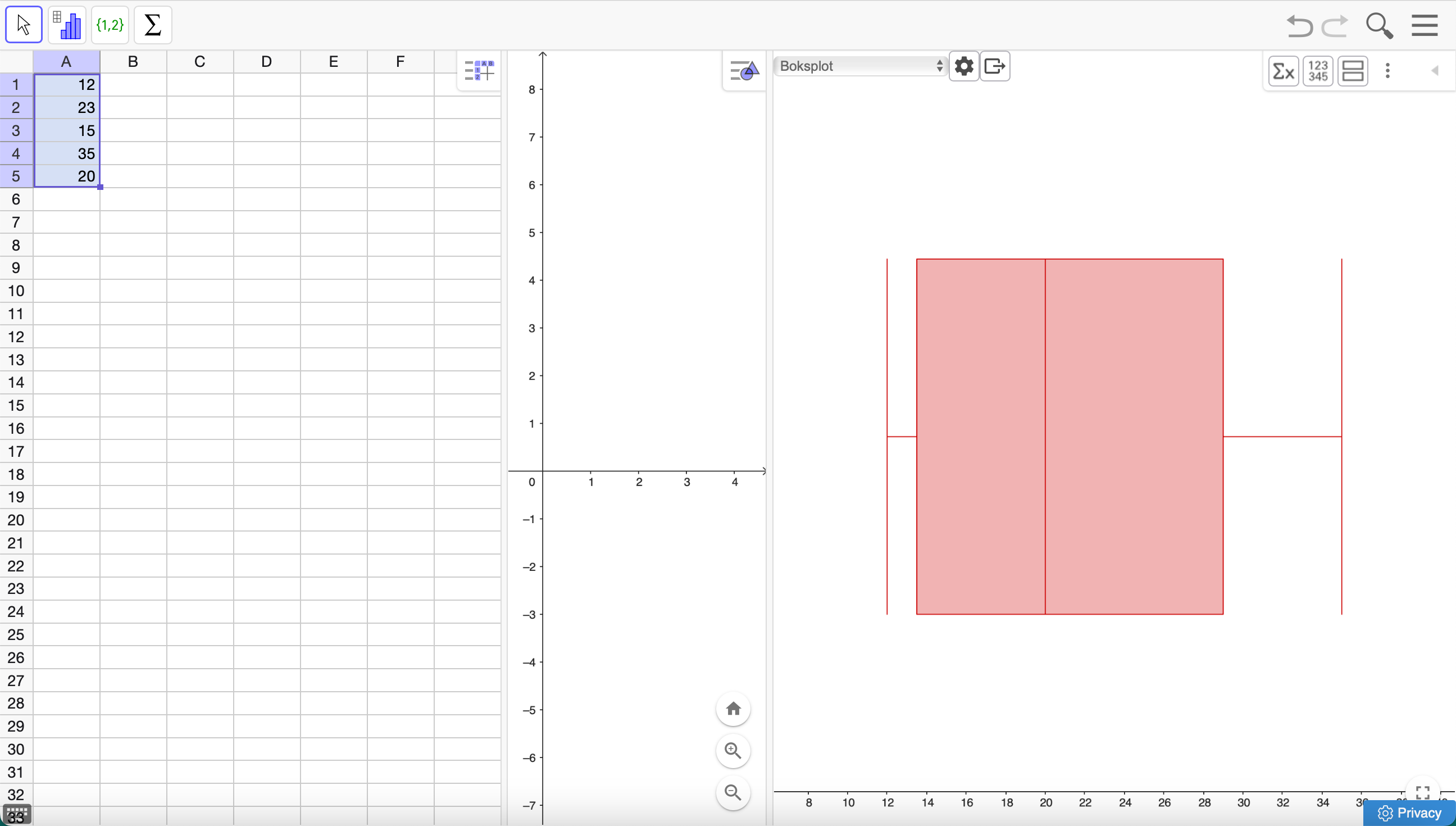
Task: Click the Privacy button
Action: (1409, 813)
